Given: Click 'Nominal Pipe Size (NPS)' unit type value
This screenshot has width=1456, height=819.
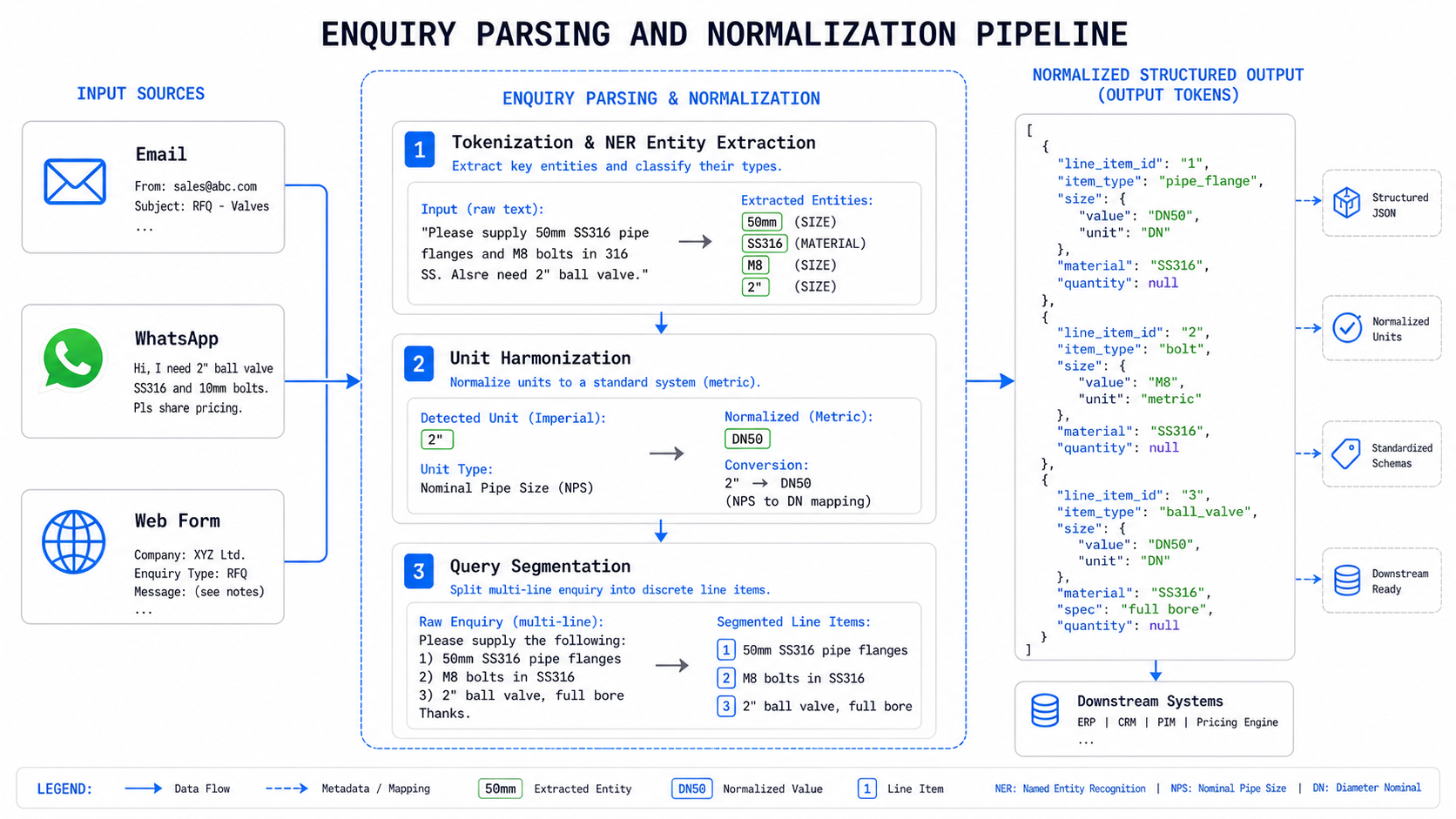Looking at the screenshot, I should pyautogui.click(x=507, y=488).
